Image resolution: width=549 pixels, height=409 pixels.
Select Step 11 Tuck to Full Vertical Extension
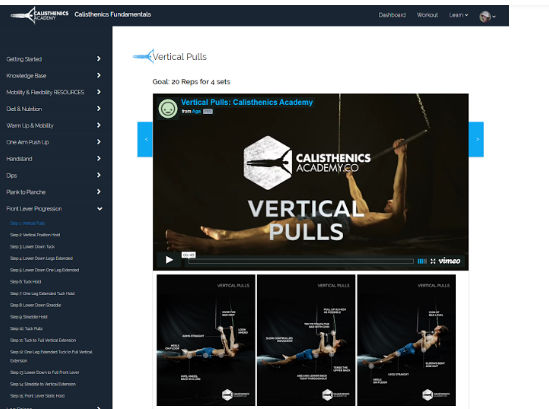pos(43,340)
